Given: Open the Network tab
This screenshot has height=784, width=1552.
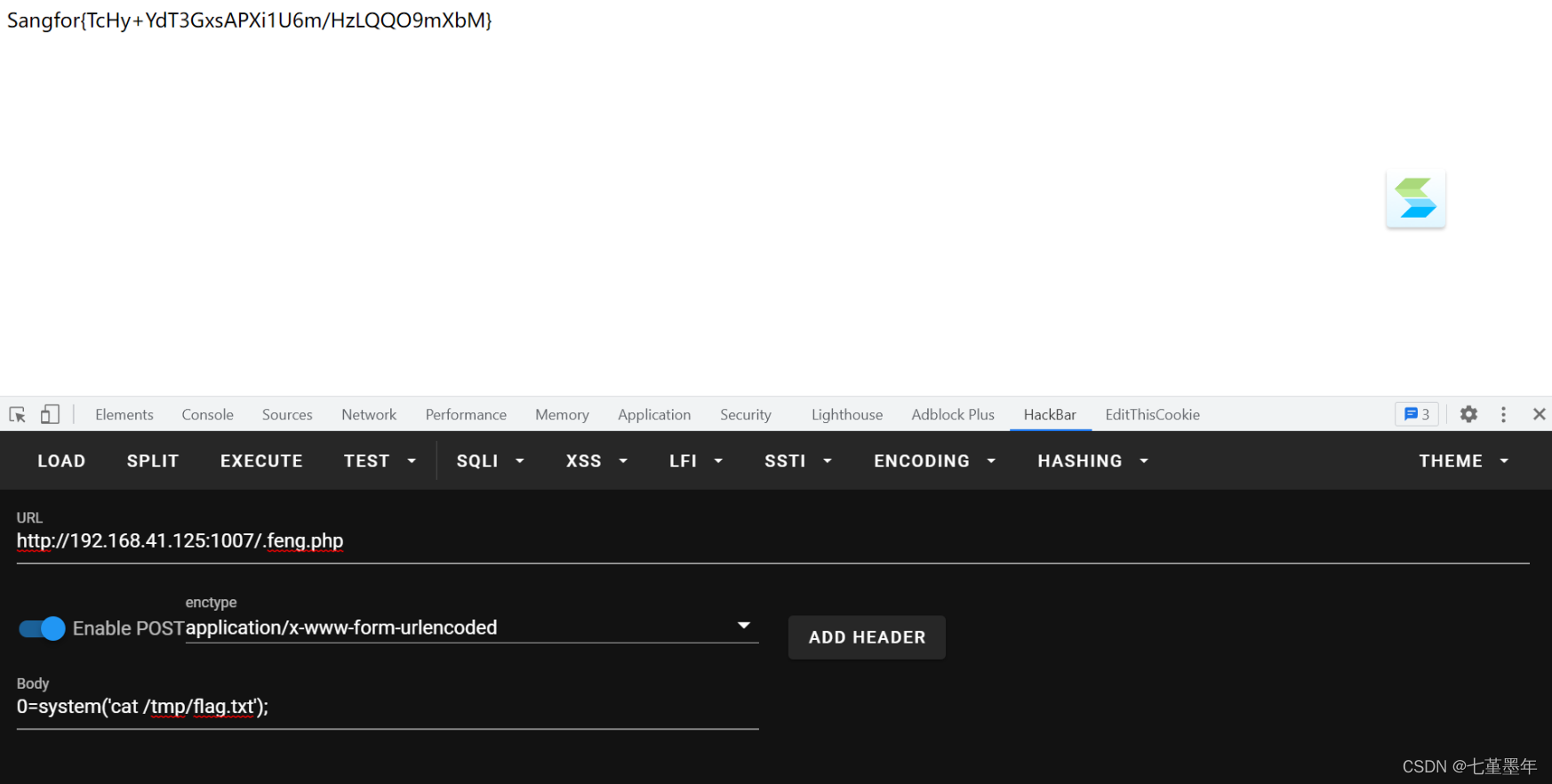Looking at the screenshot, I should [369, 414].
